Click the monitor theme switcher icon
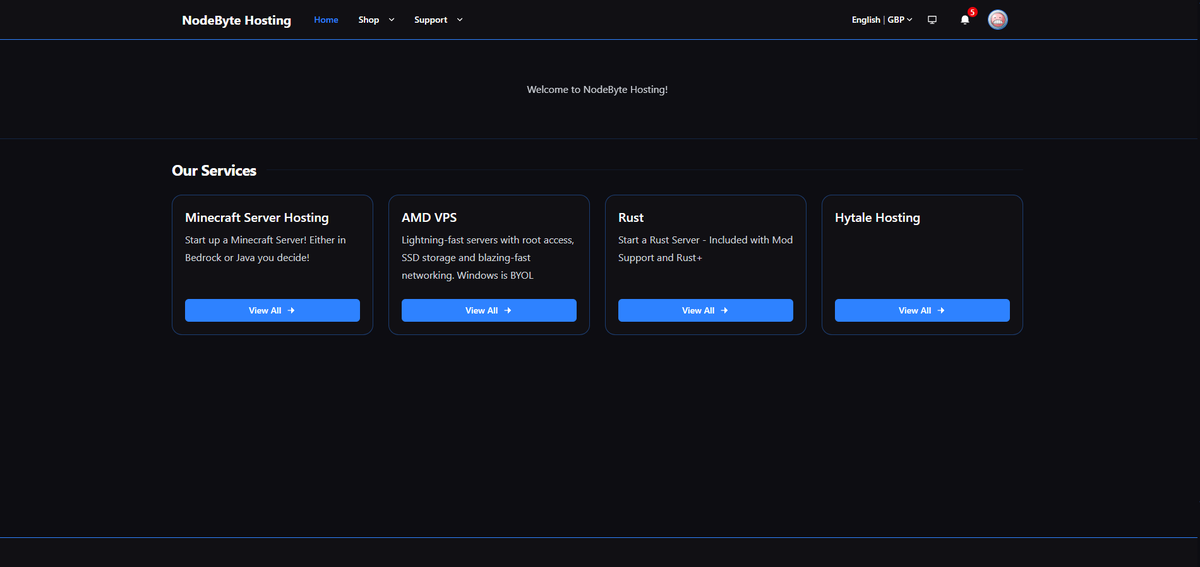 click(x=932, y=20)
